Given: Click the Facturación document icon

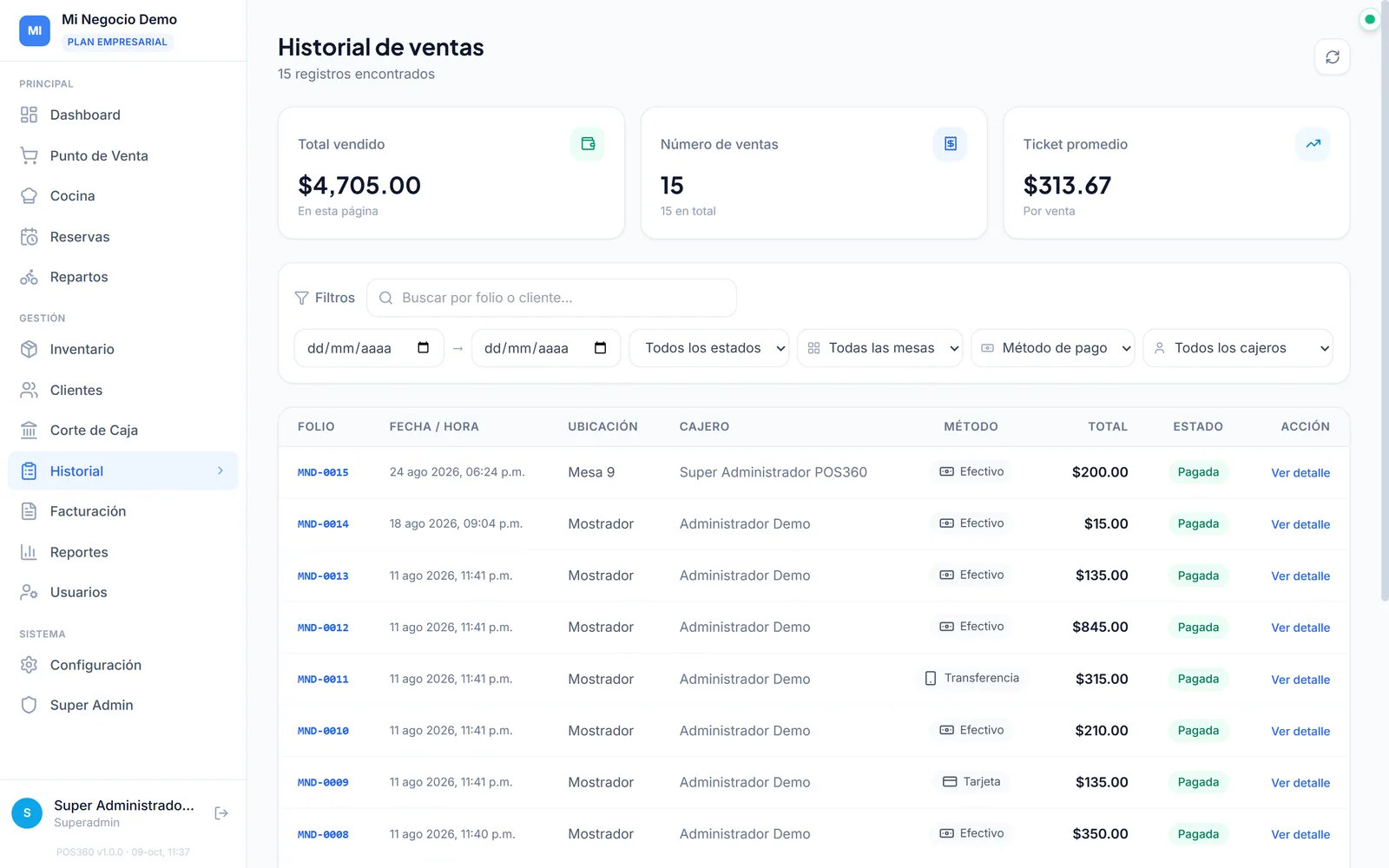Looking at the screenshot, I should (29, 511).
